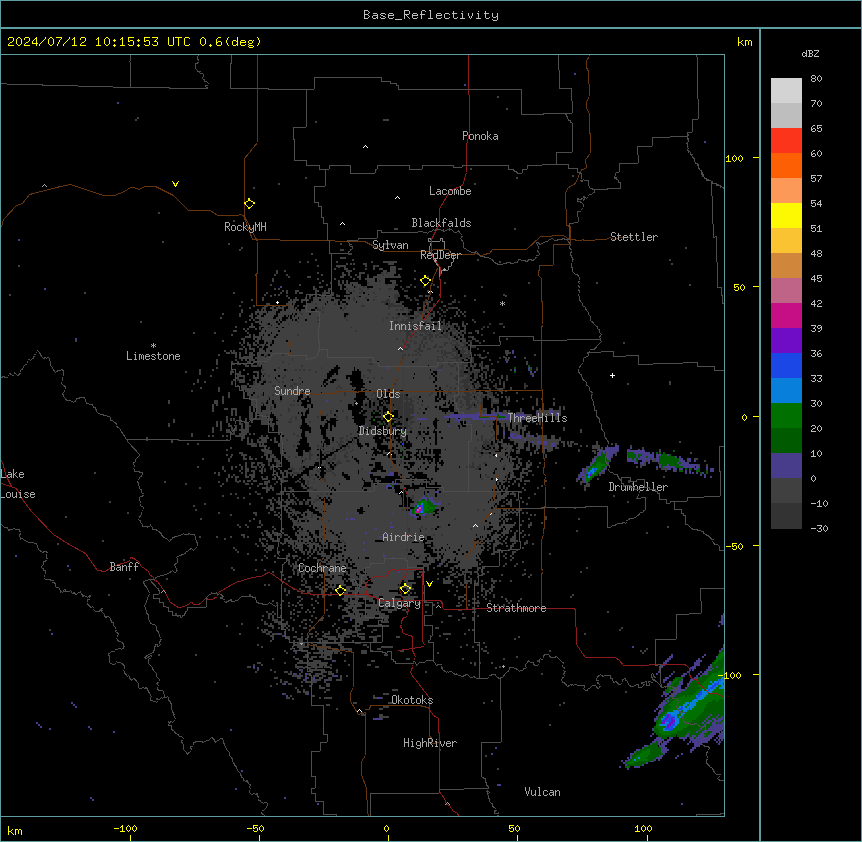This screenshot has height=842, width=862.
Task: Click the Cochrane label
Action: click(x=322, y=568)
